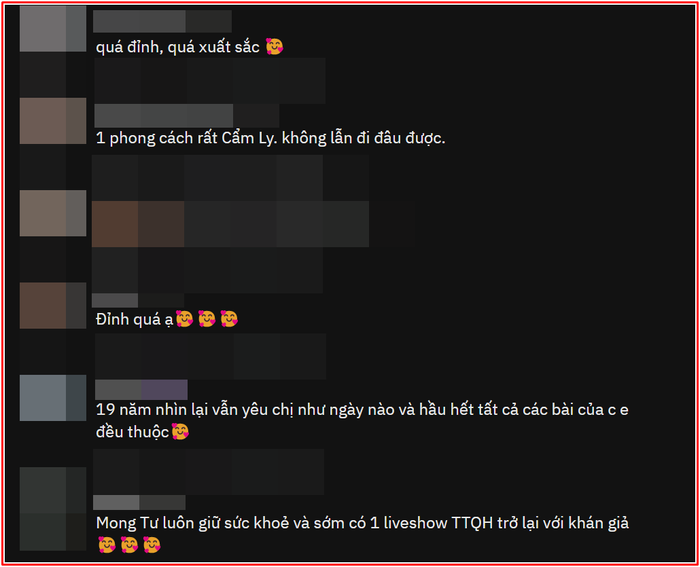The height and width of the screenshot is (567, 700).
Task: Open avatar beside "19 năm nhìn lại" comment
Action: pos(53,398)
